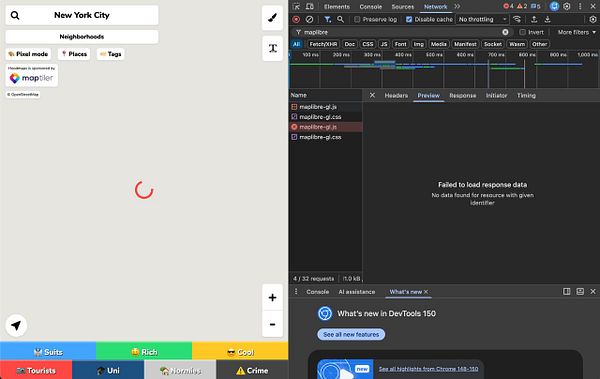Clear the network log
This screenshot has width=600, height=379.
(310, 19)
